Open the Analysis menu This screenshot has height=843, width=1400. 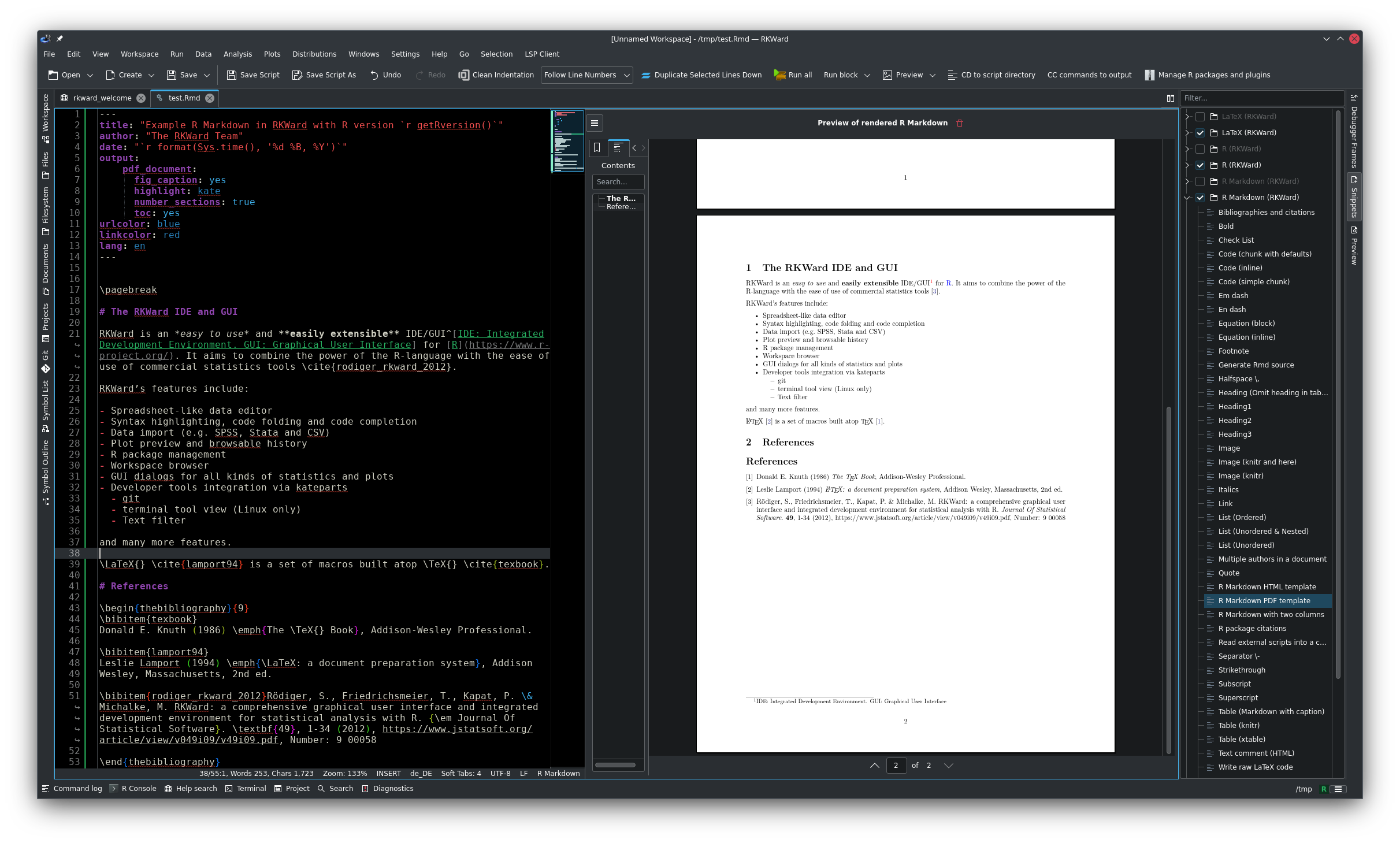[237, 54]
